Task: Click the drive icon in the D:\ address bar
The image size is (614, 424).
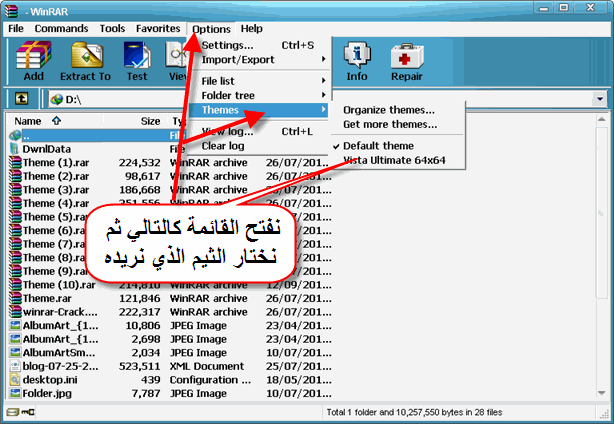Action: coord(57,99)
